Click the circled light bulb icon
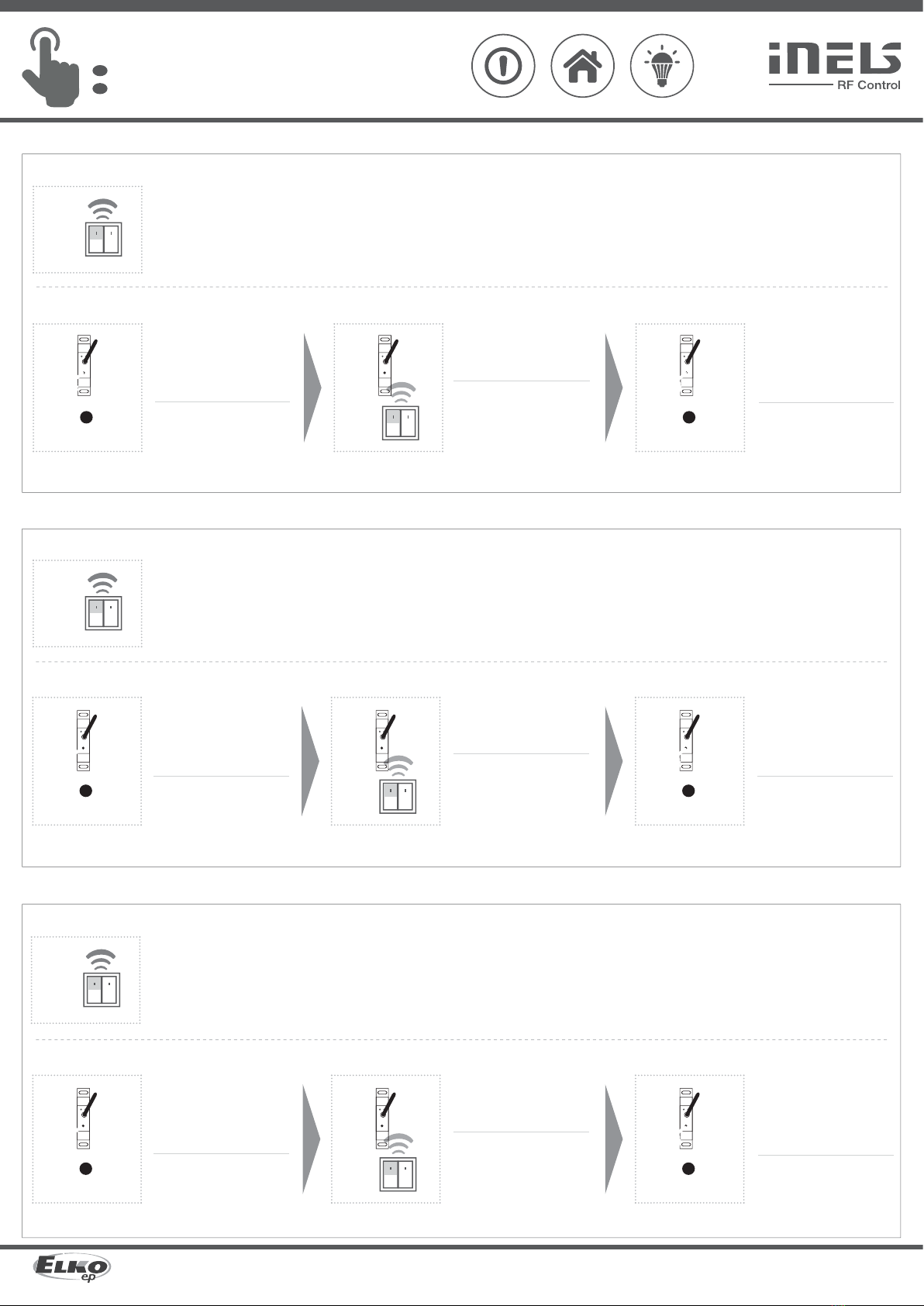The width and height of the screenshot is (924, 1306). [661, 66]
